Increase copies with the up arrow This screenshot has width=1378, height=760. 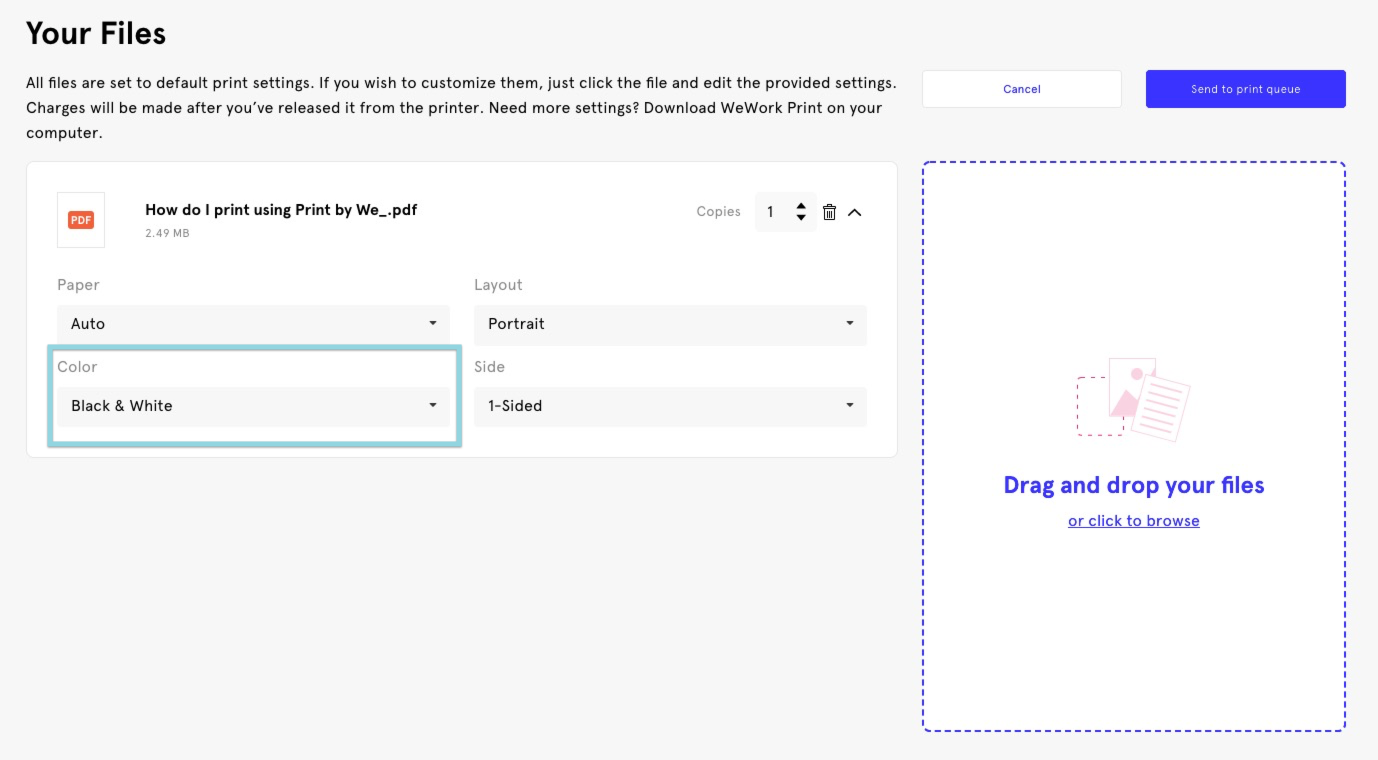pyautogui.click(x=801, y=206)
